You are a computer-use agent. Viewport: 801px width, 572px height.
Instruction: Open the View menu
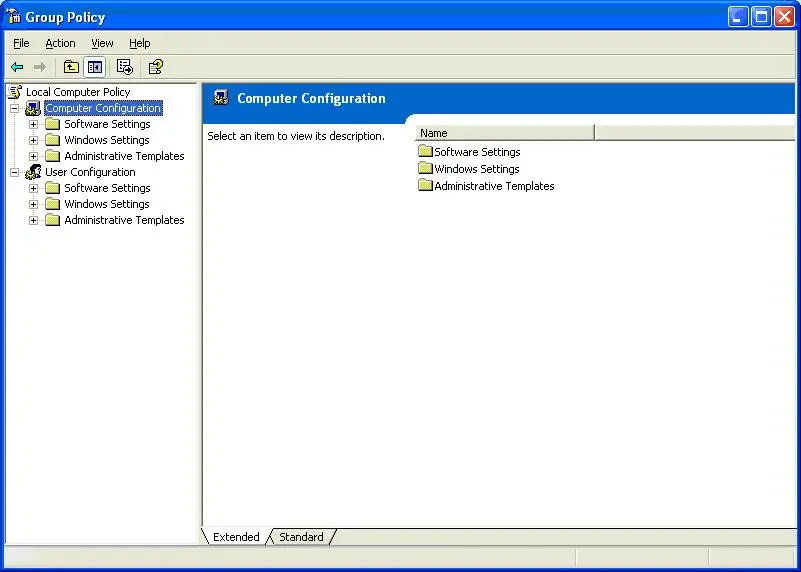pyautogui.click(x=102, y=43)
